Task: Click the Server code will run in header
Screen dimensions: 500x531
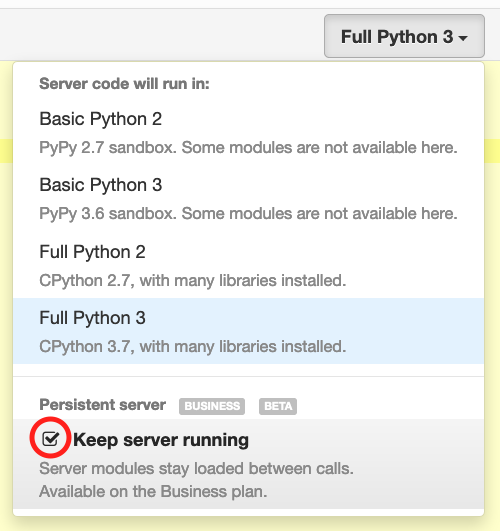Action: coord(124,84)
